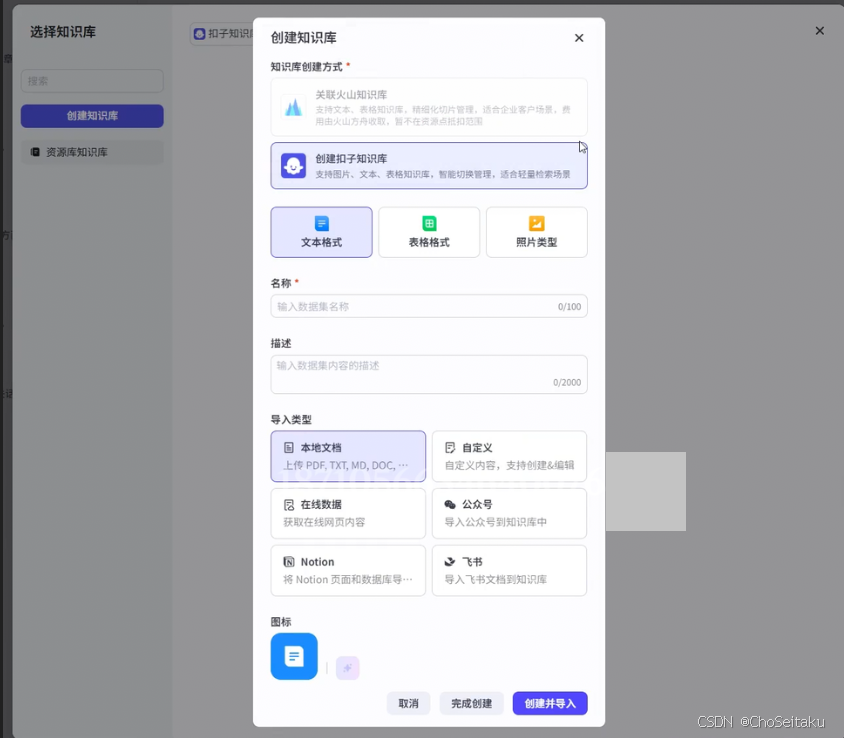Close the 创建知识库 dialog

tap(579, 38)
